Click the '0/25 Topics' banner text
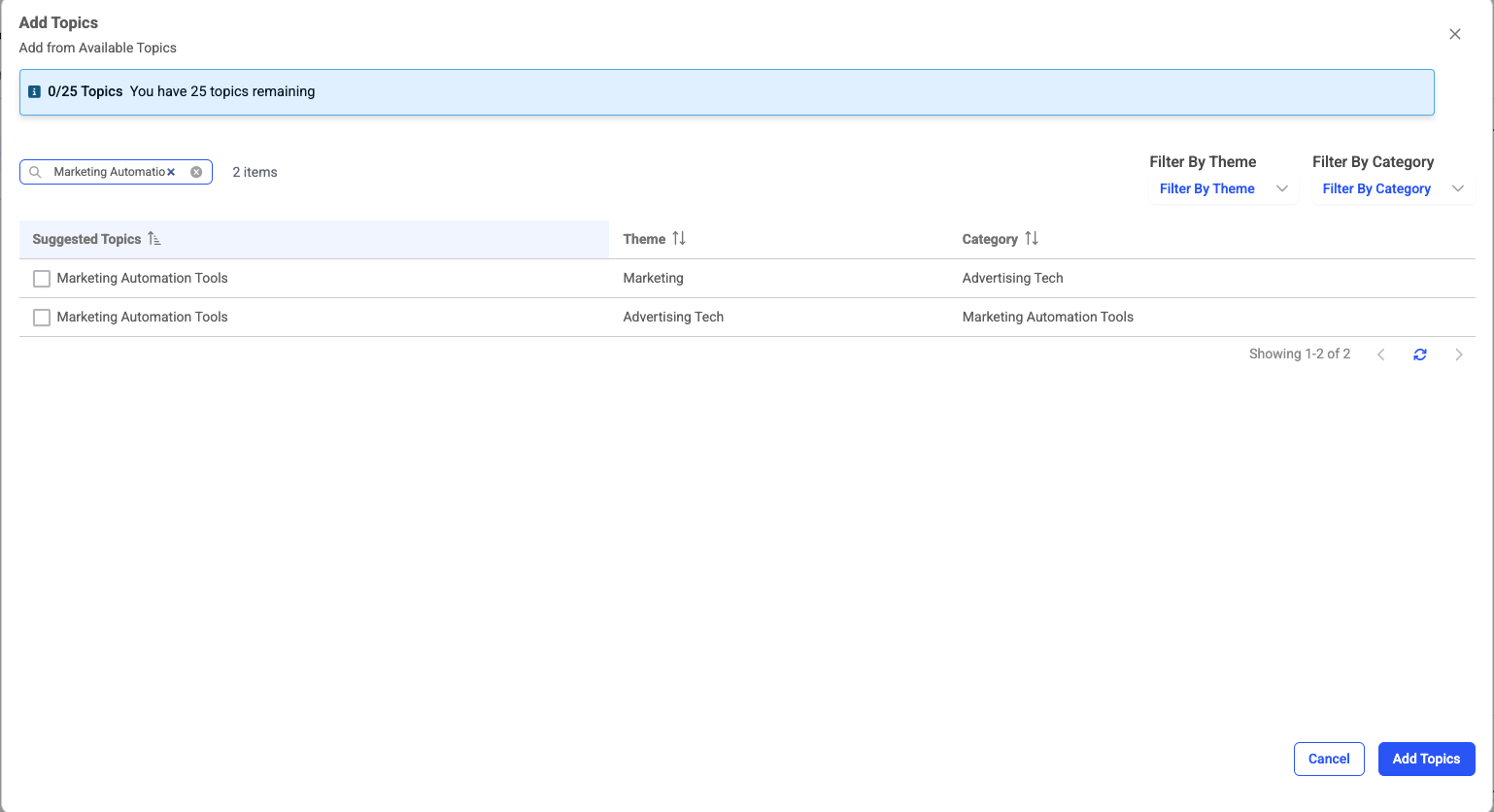Image resolution: width=1494 pixels, height=812 pixels. [x=85, y=91]
